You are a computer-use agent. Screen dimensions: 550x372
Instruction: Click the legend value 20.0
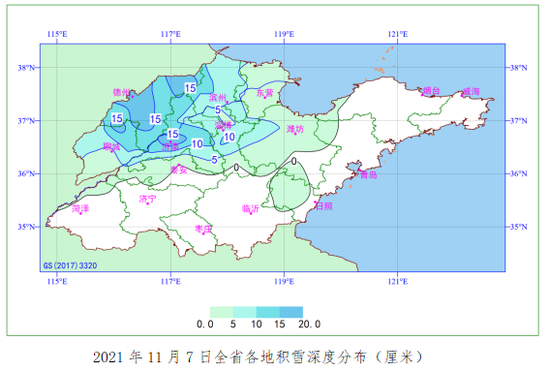(309, 324)
